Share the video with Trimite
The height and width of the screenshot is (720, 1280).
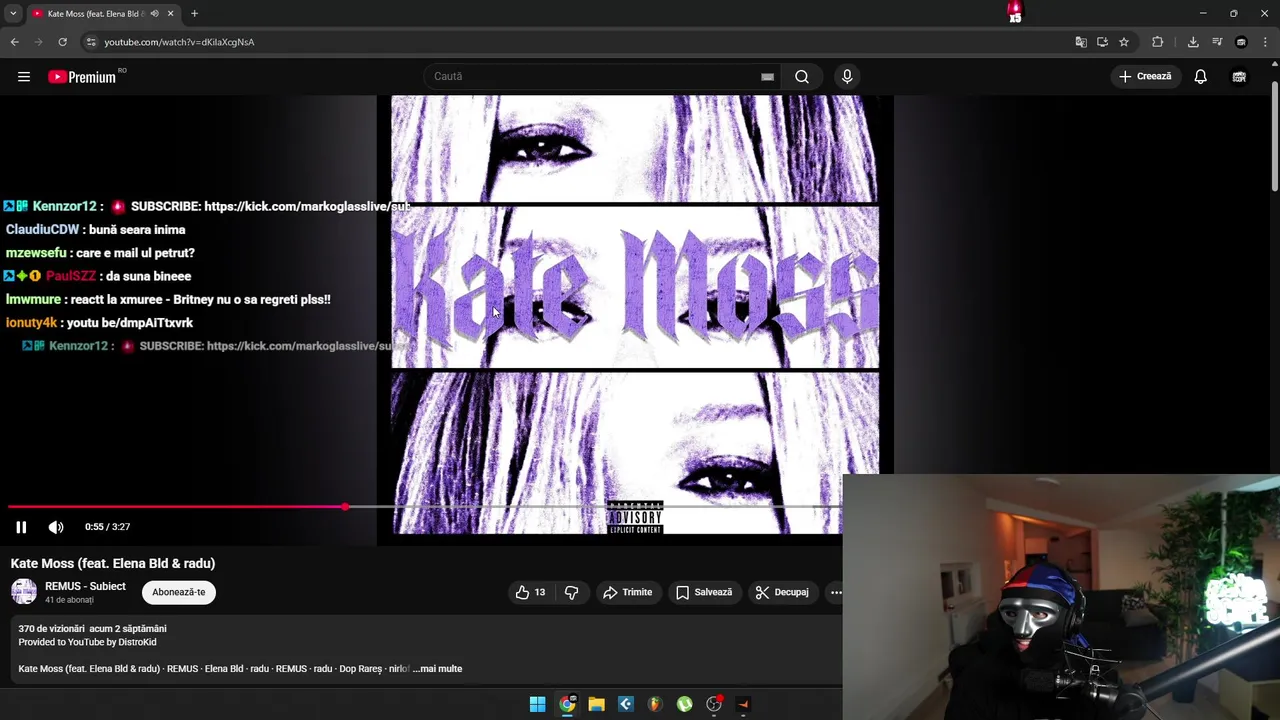coord(627,592)
